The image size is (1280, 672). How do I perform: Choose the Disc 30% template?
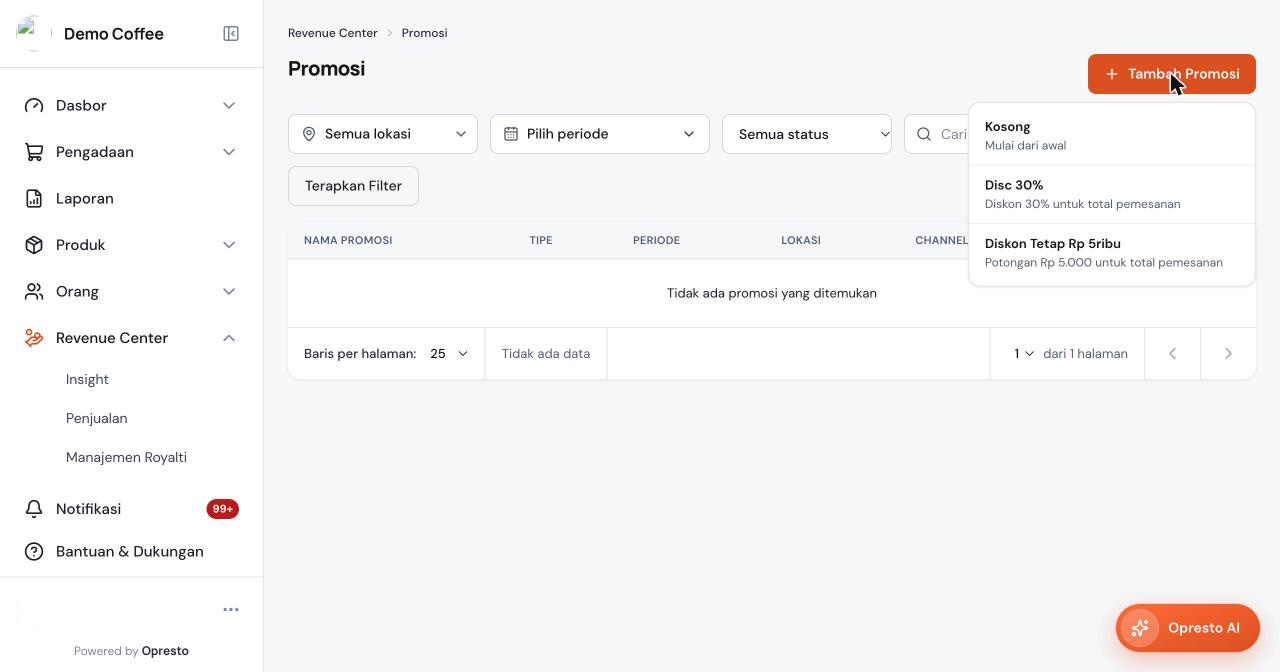(1112, 194)
